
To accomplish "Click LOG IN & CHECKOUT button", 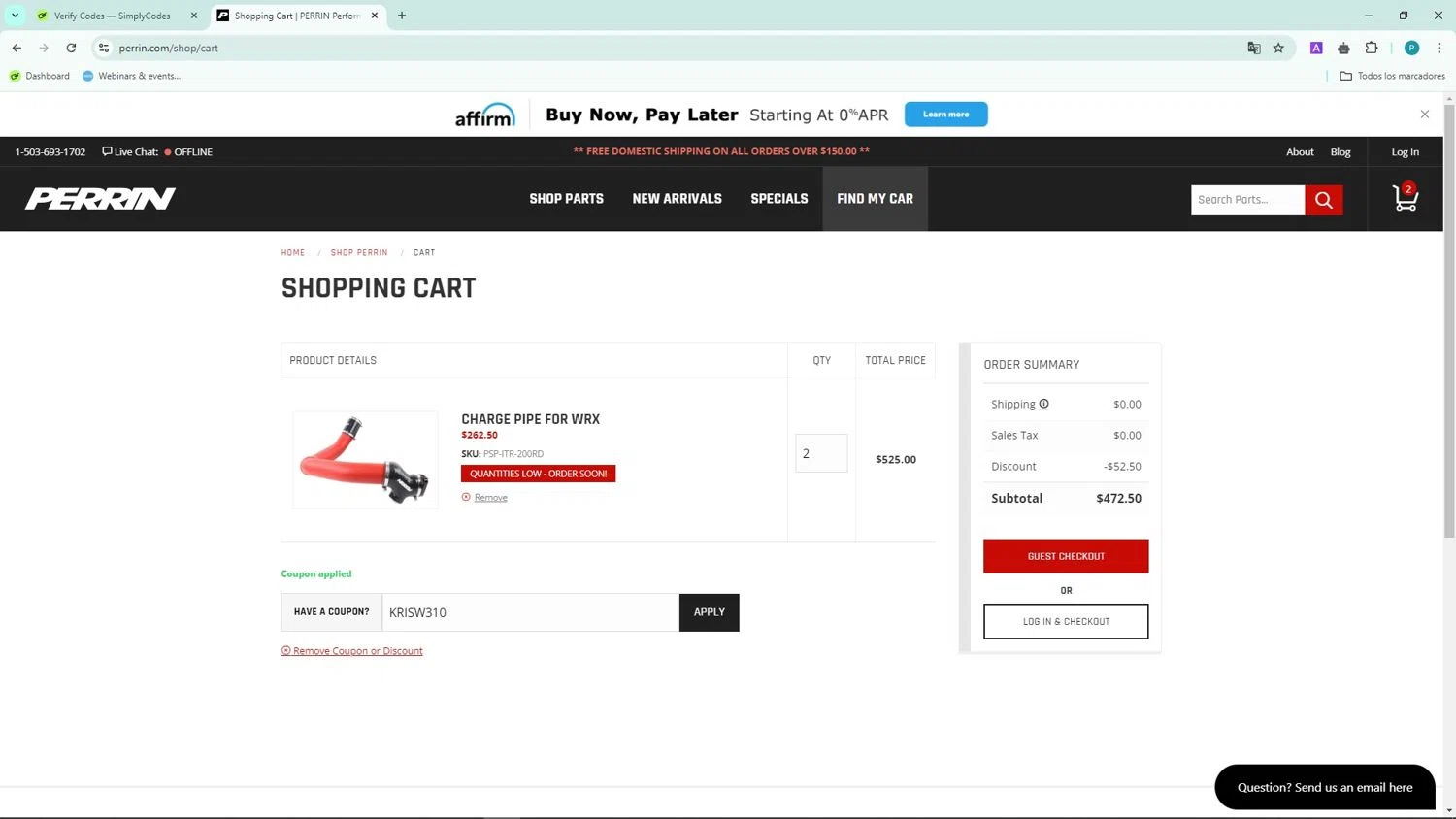I will [1066, 621].
